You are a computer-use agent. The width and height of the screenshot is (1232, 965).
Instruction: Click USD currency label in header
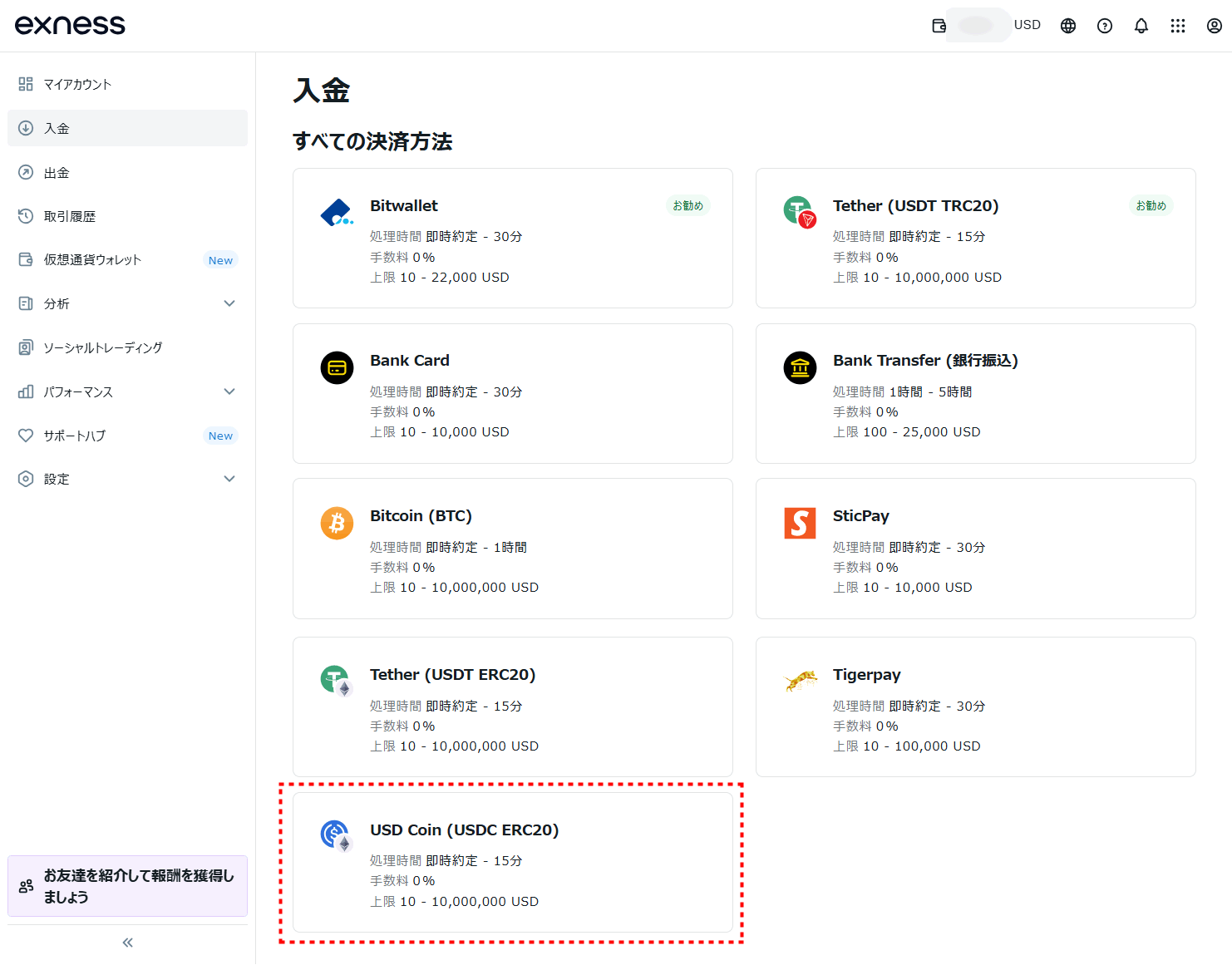(1027, 25)
